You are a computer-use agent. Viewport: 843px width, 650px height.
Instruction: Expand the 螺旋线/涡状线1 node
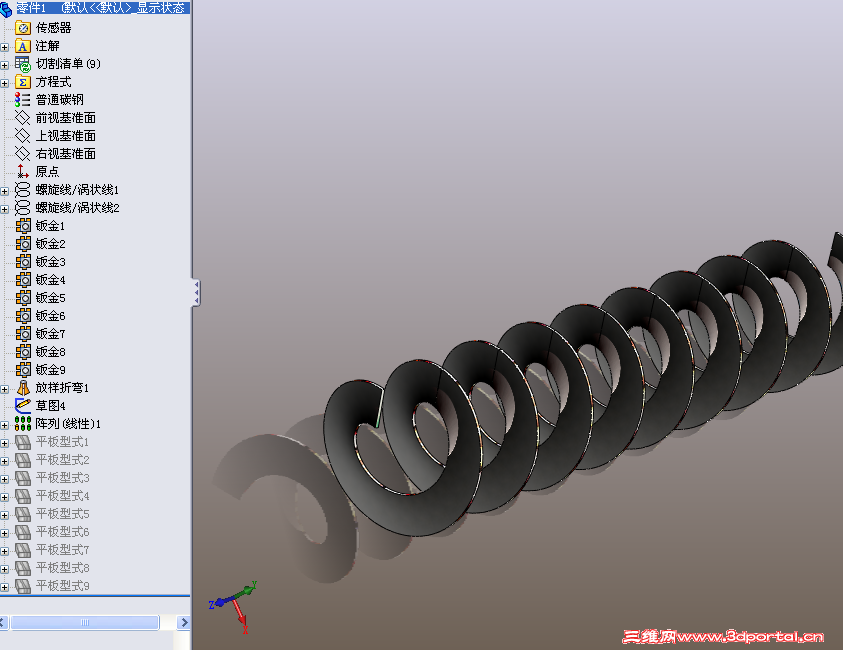[x=5, y=191]
